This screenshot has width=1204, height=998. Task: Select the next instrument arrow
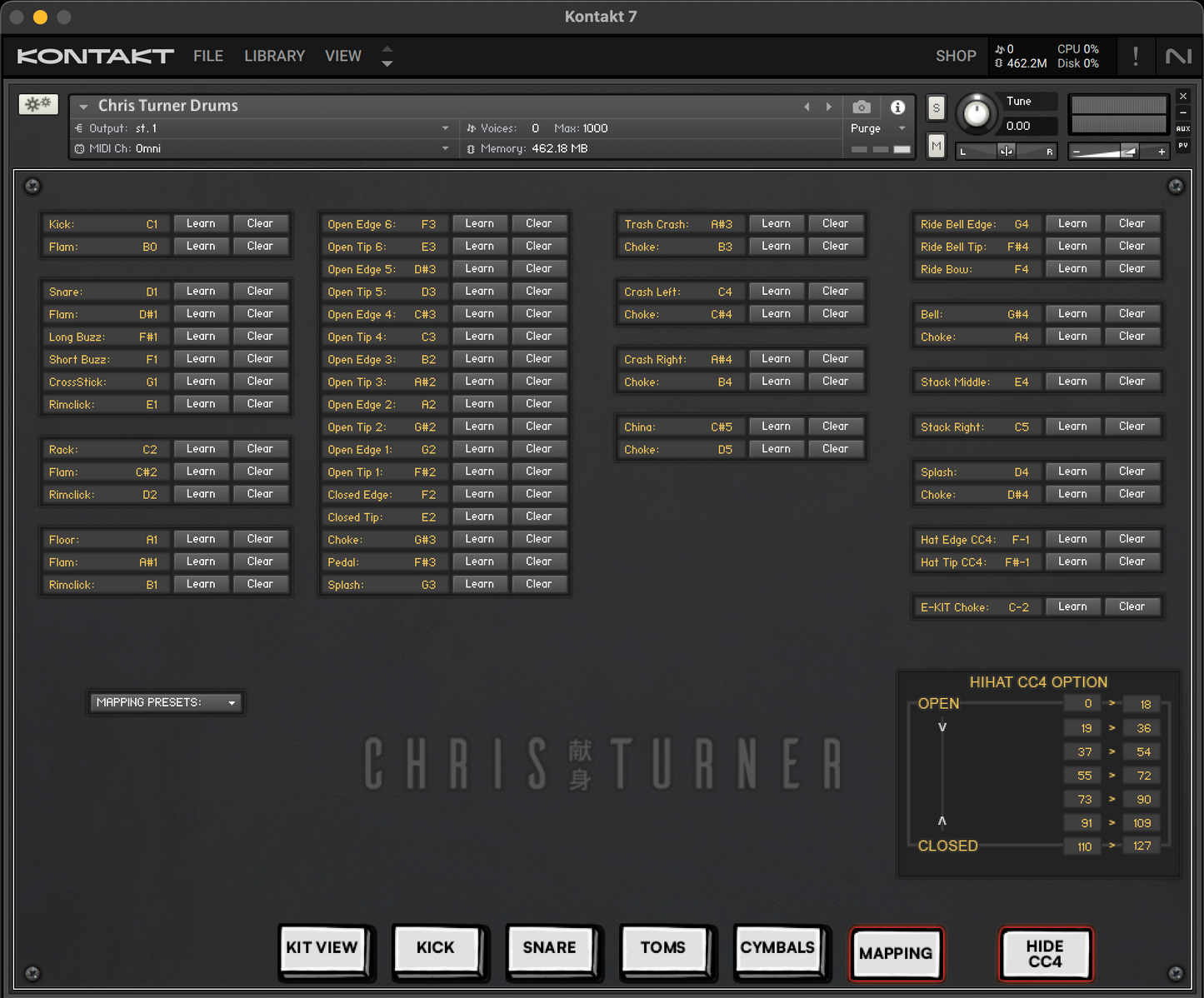pyautogui.click(x=828, y=107)
